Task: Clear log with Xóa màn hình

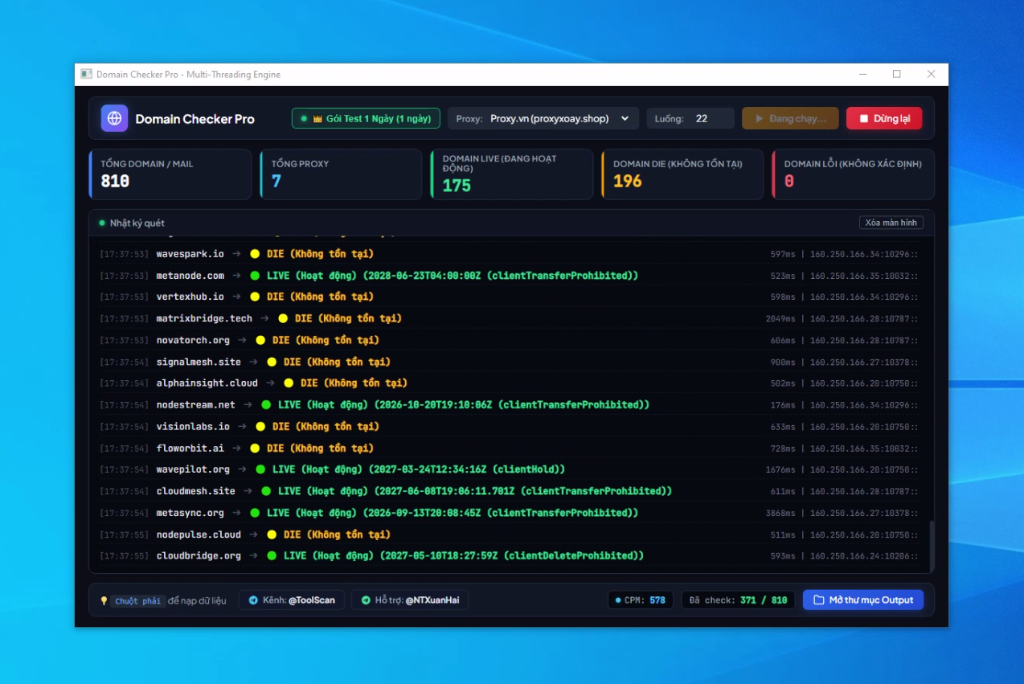Action: [x=891, y=223]
